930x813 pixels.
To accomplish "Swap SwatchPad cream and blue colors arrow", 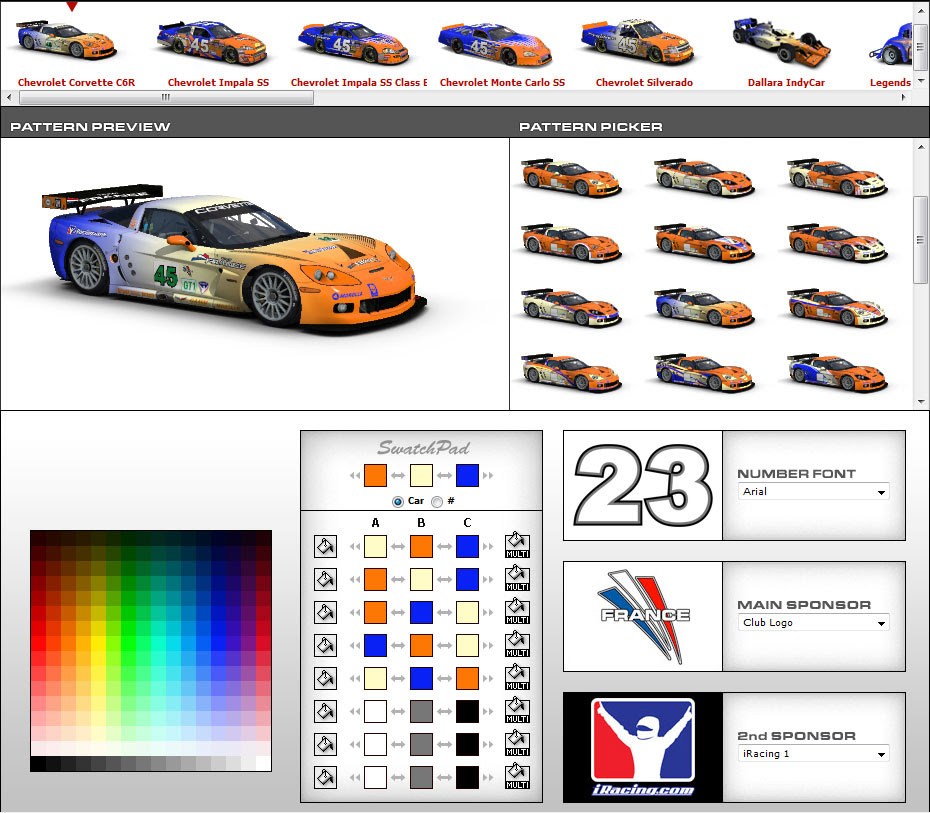I will click(x=444, y=476).
